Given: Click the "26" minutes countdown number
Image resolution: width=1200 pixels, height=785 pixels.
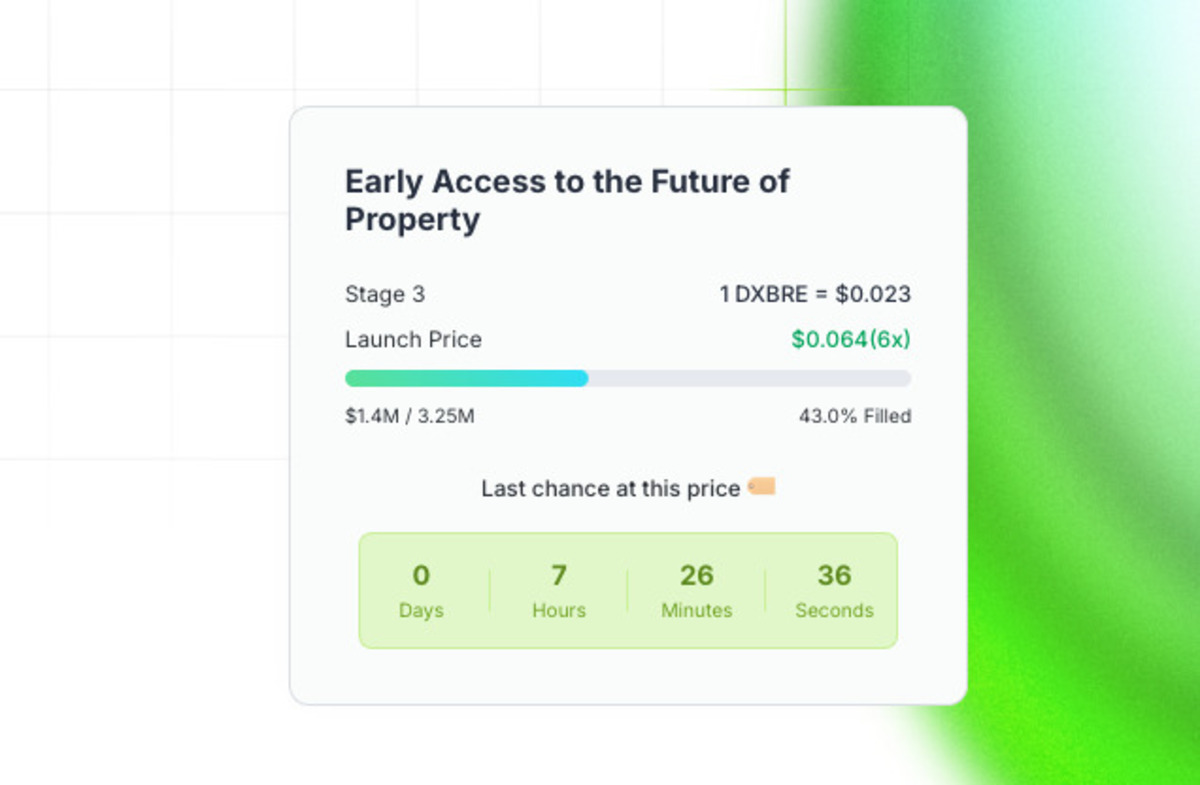Looking at the screenshot, I should point(697,575).
